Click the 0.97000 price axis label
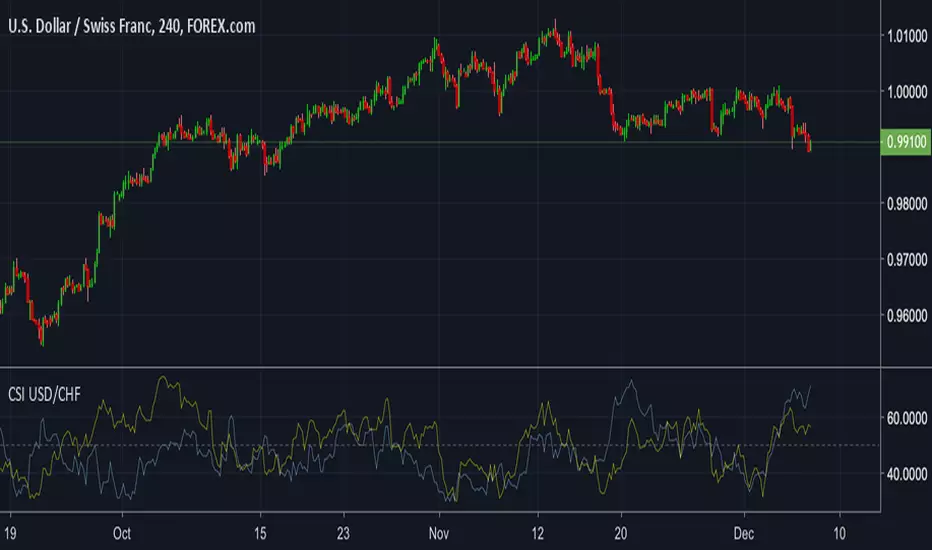The height and width of the screenshot is (550, 932). click(906, 260)
